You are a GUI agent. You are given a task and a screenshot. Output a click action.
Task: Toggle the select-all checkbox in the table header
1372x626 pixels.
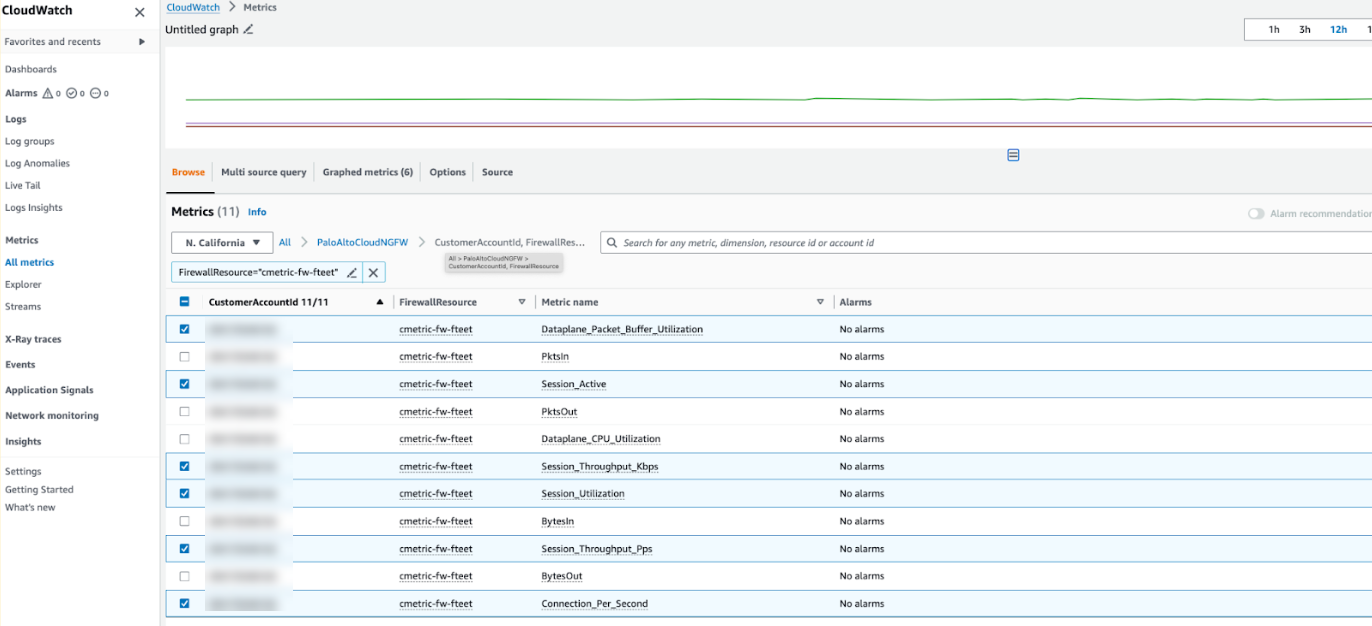click(x=184, y=301)
